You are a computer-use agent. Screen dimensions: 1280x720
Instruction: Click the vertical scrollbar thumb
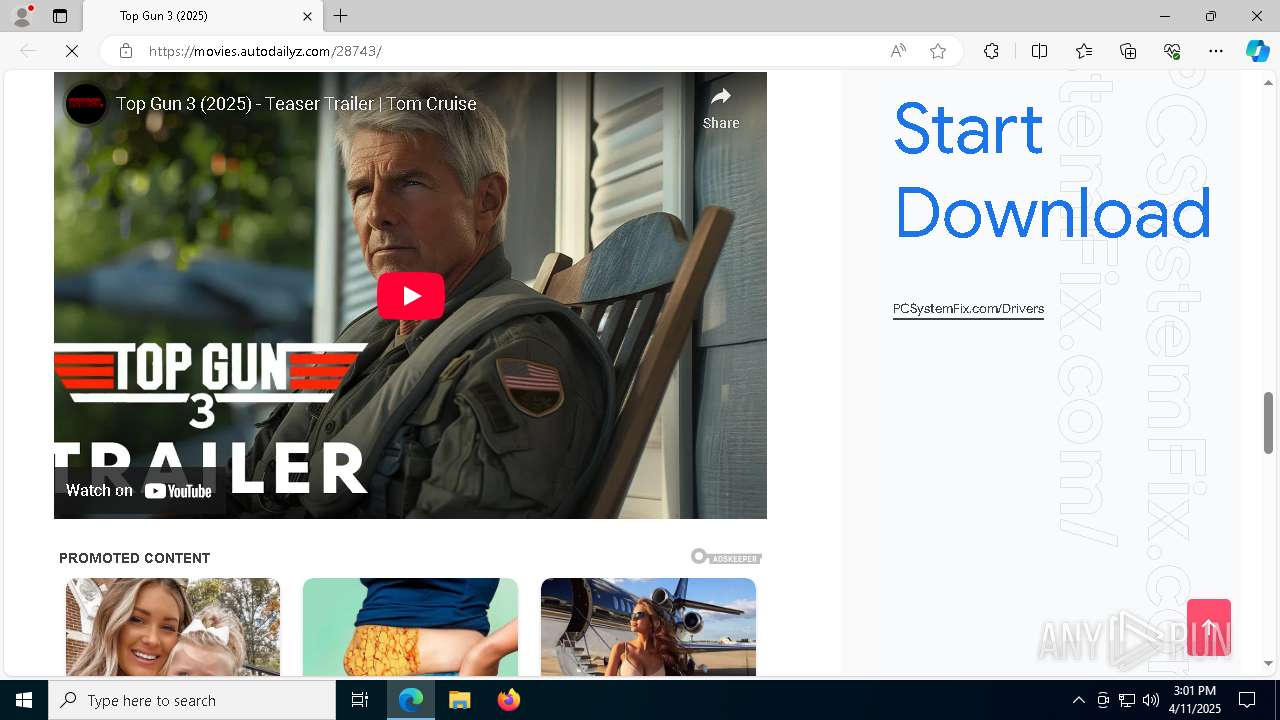pos(1268,422)
